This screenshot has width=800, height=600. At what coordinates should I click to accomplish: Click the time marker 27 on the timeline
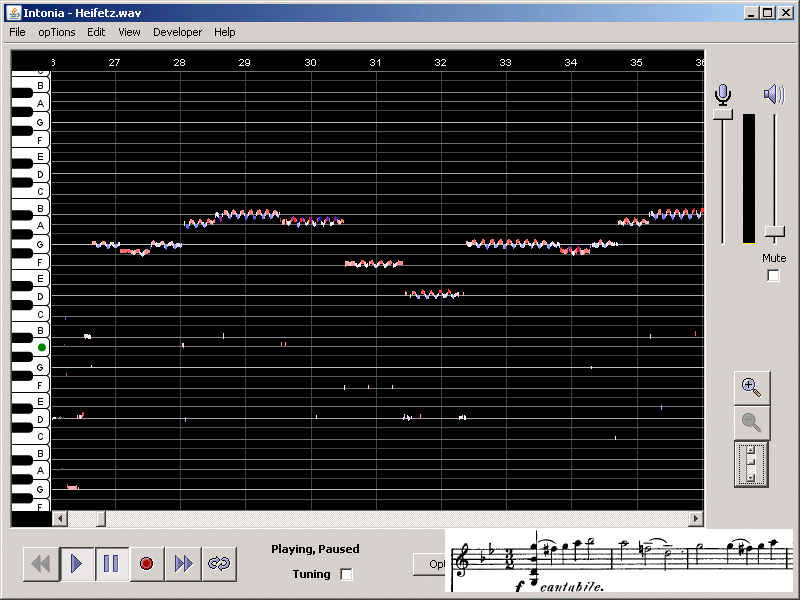114,62
